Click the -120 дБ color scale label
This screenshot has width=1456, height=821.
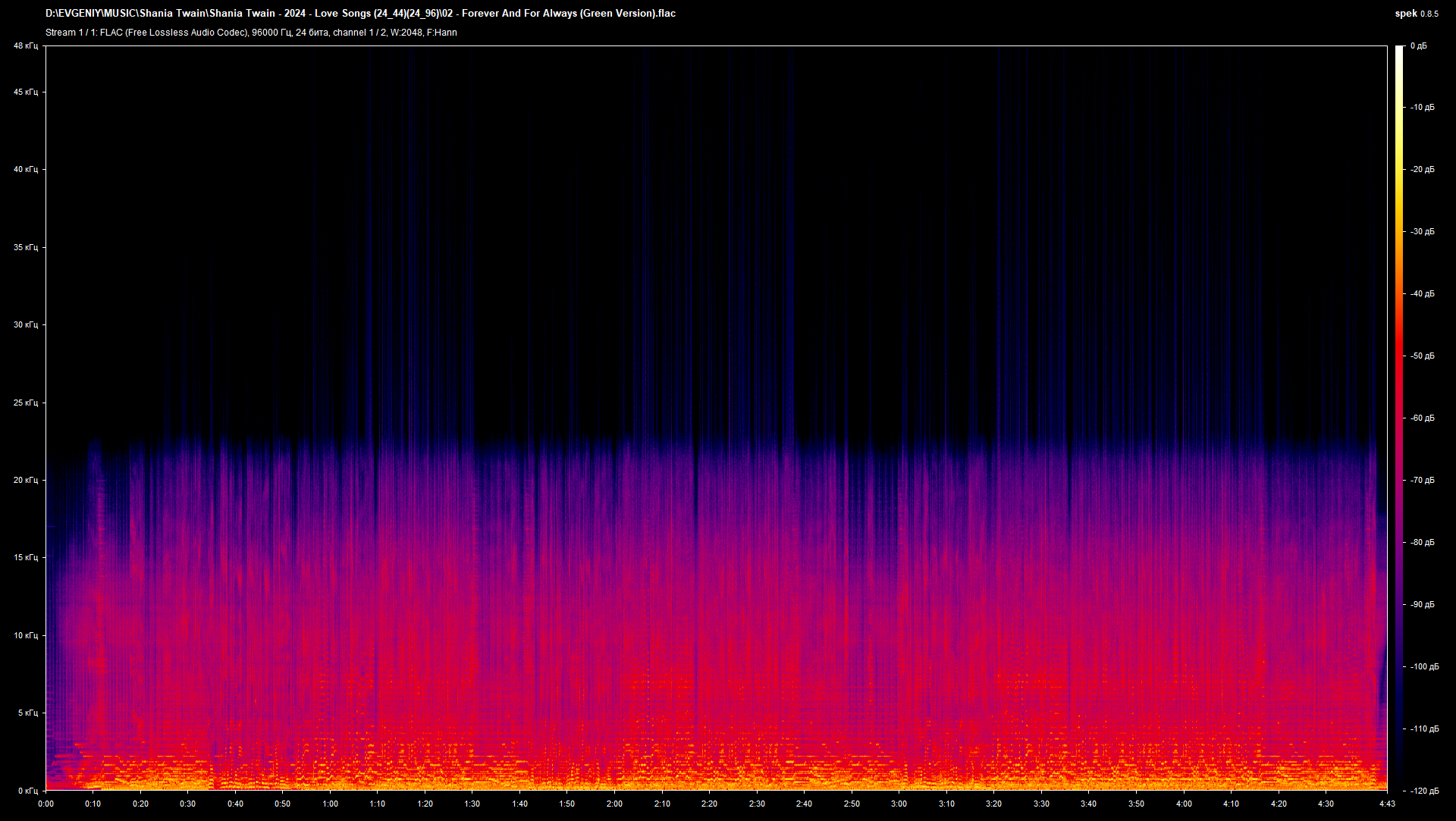[1423, 791]
